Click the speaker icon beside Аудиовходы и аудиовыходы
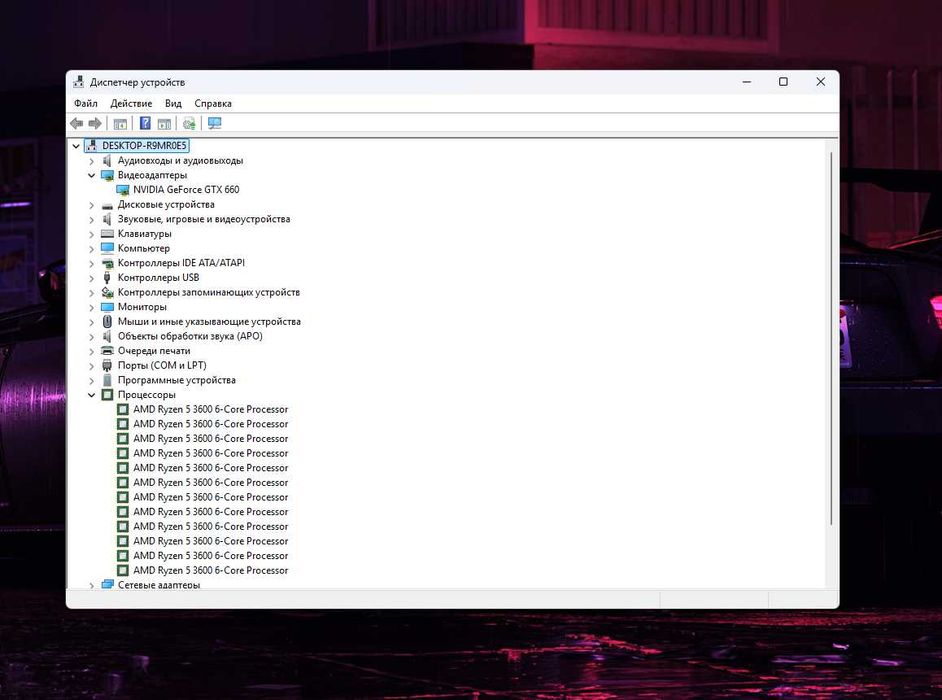 (x=107, y=160)
